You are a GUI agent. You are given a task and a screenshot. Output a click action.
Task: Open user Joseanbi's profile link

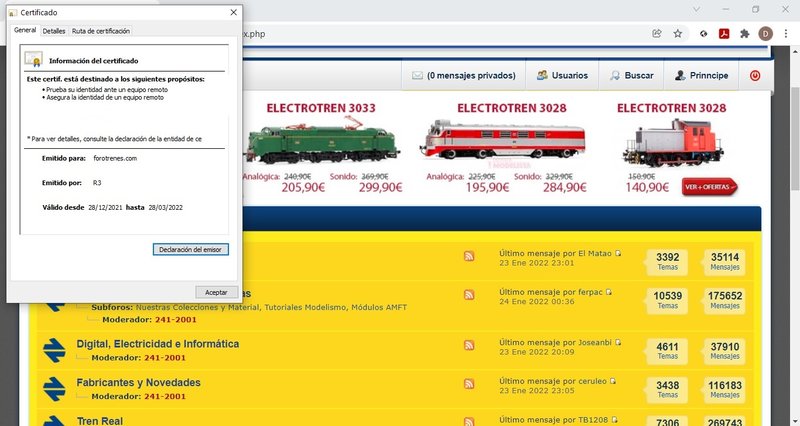[594, 342]
